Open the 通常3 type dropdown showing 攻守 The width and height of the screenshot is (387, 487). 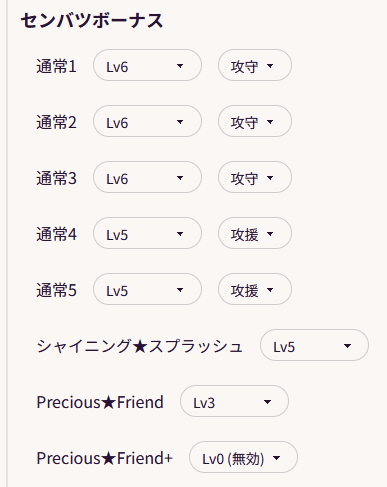pyautogui.click(x=255, y=177)
